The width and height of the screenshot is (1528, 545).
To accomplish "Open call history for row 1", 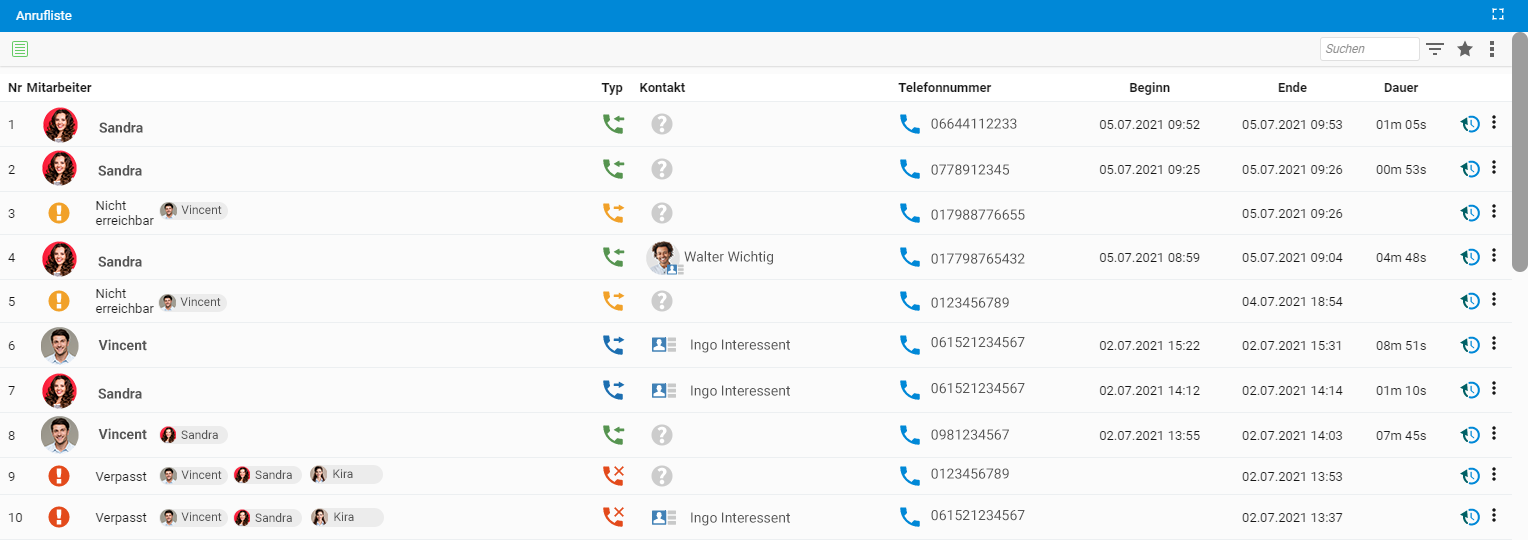I will pos(1470,124).
